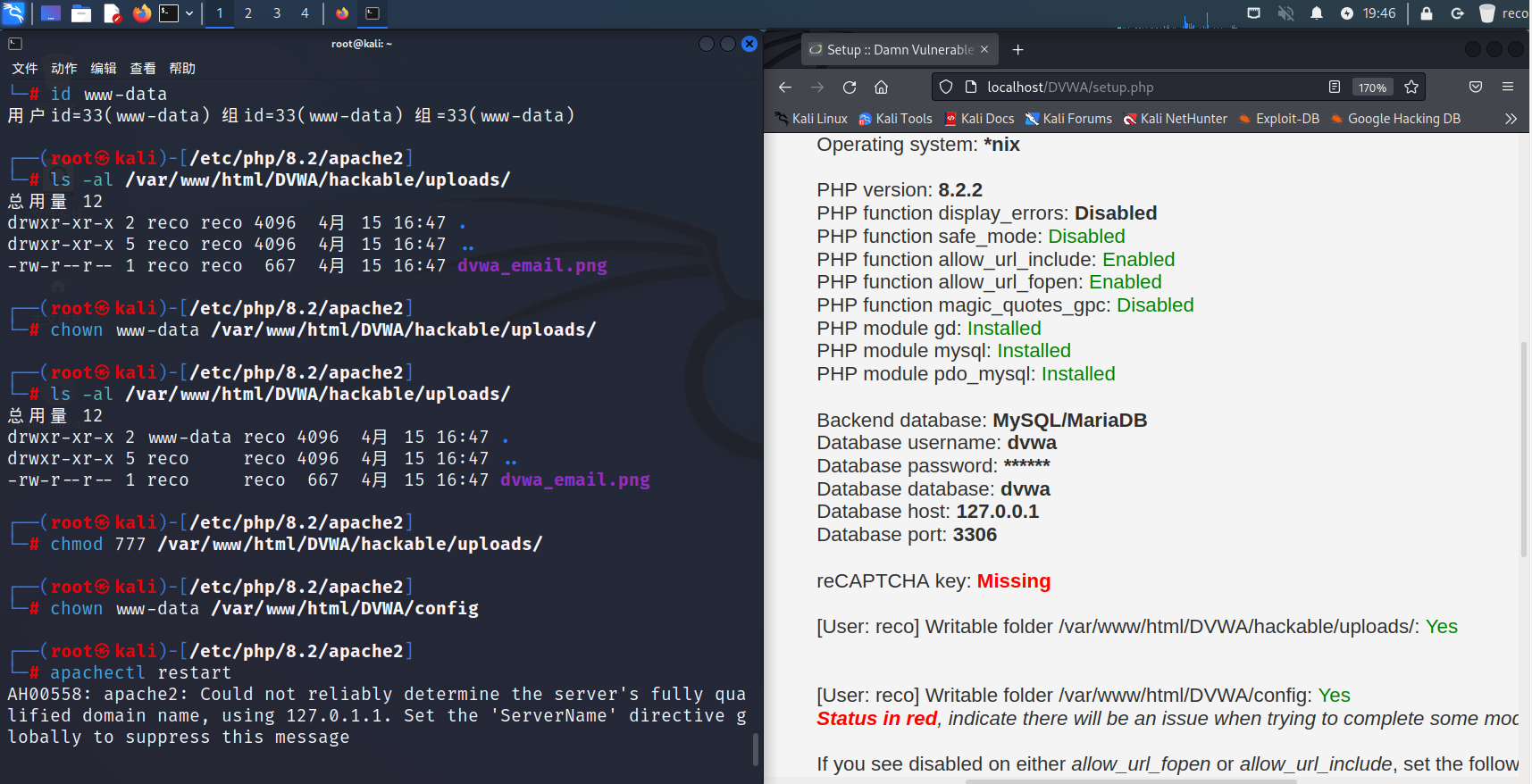
Task: Click the 19:46 panel clock
Action: (x=1379, y=13)
